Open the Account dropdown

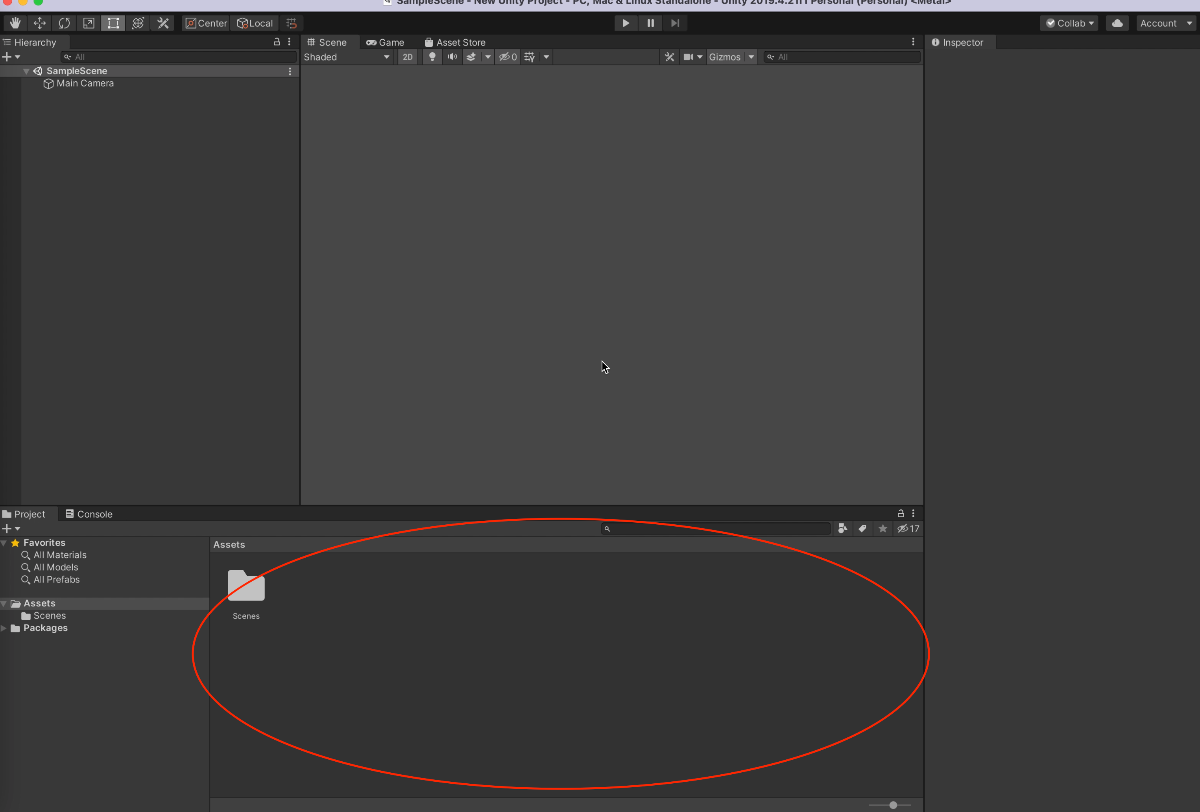[x=1166, y=23]
